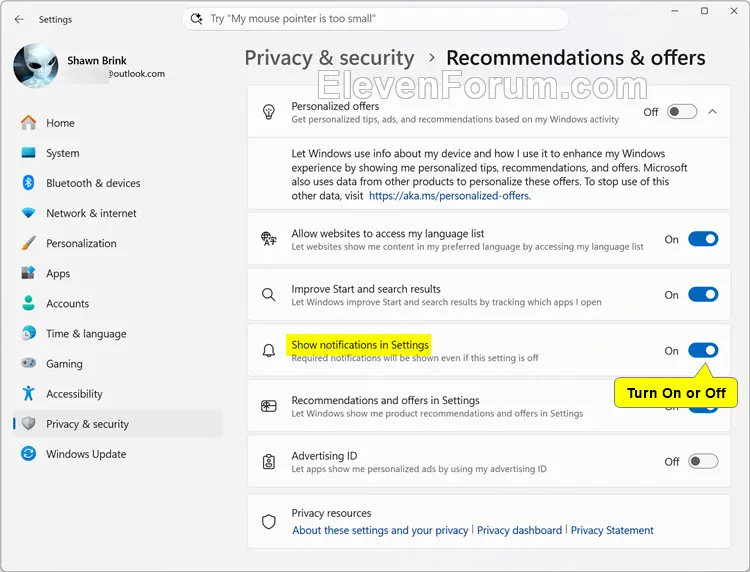Click the Privacy & security shield icon
This screenshot has height=572, width=750.
(29, 423)
